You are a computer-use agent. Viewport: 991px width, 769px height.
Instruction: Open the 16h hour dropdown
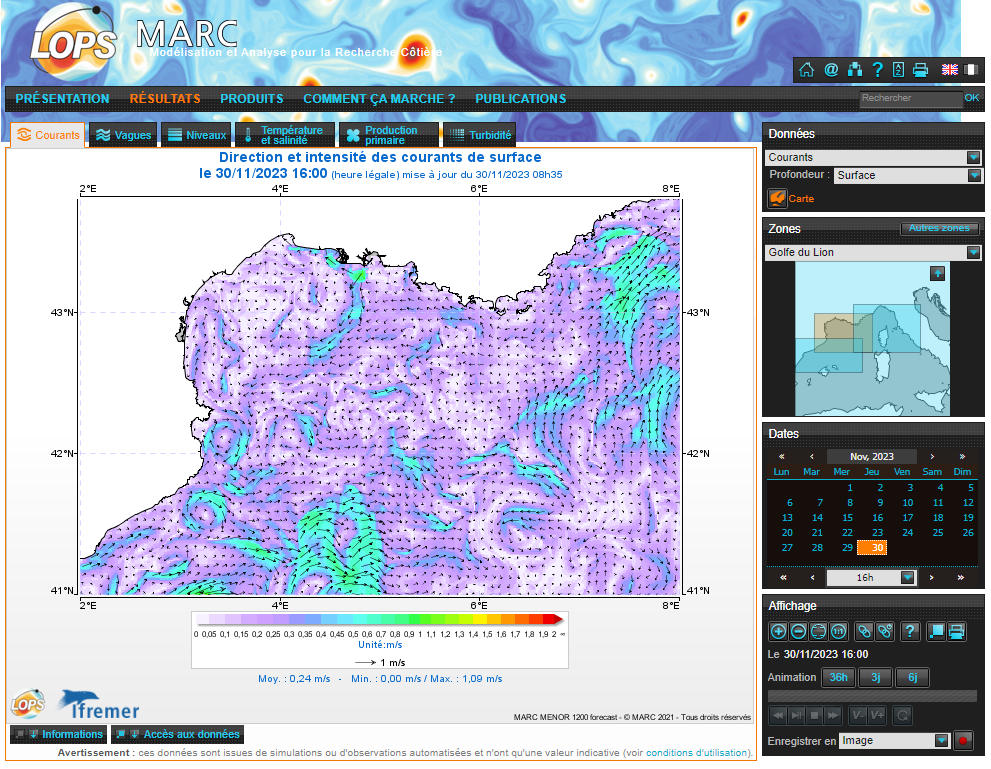907,577
